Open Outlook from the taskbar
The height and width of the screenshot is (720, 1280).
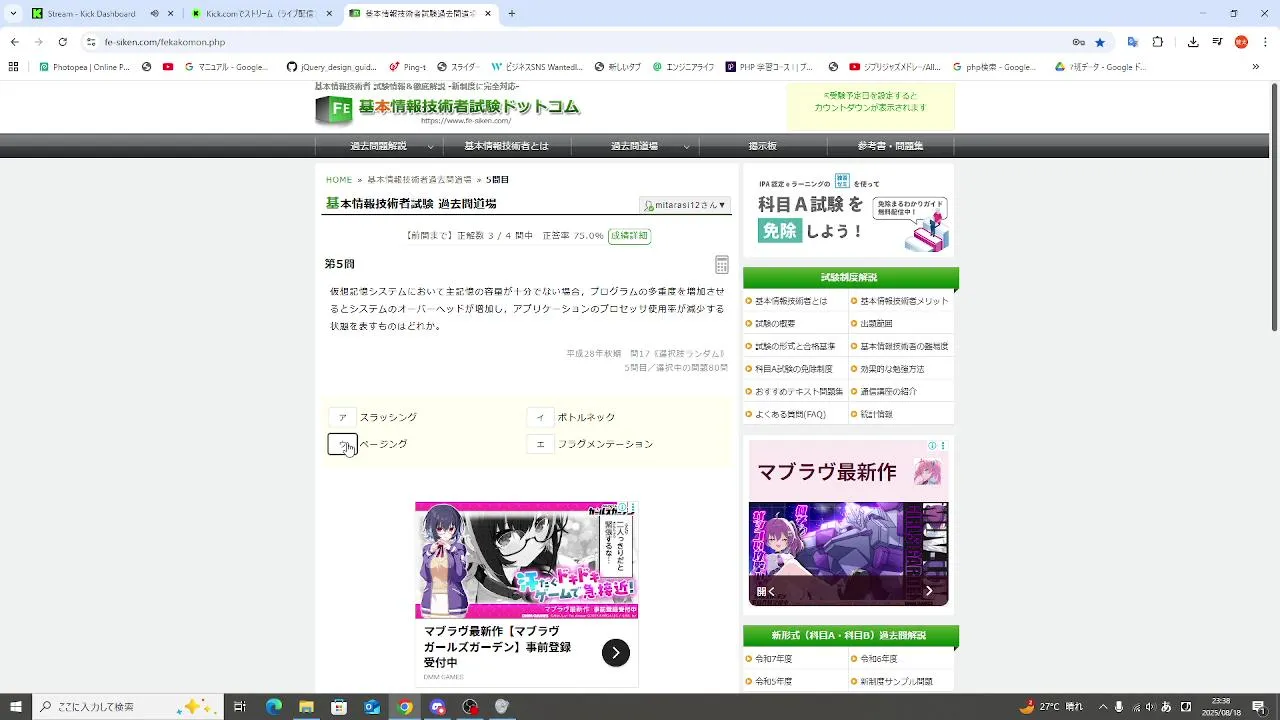tap(372, 707)
